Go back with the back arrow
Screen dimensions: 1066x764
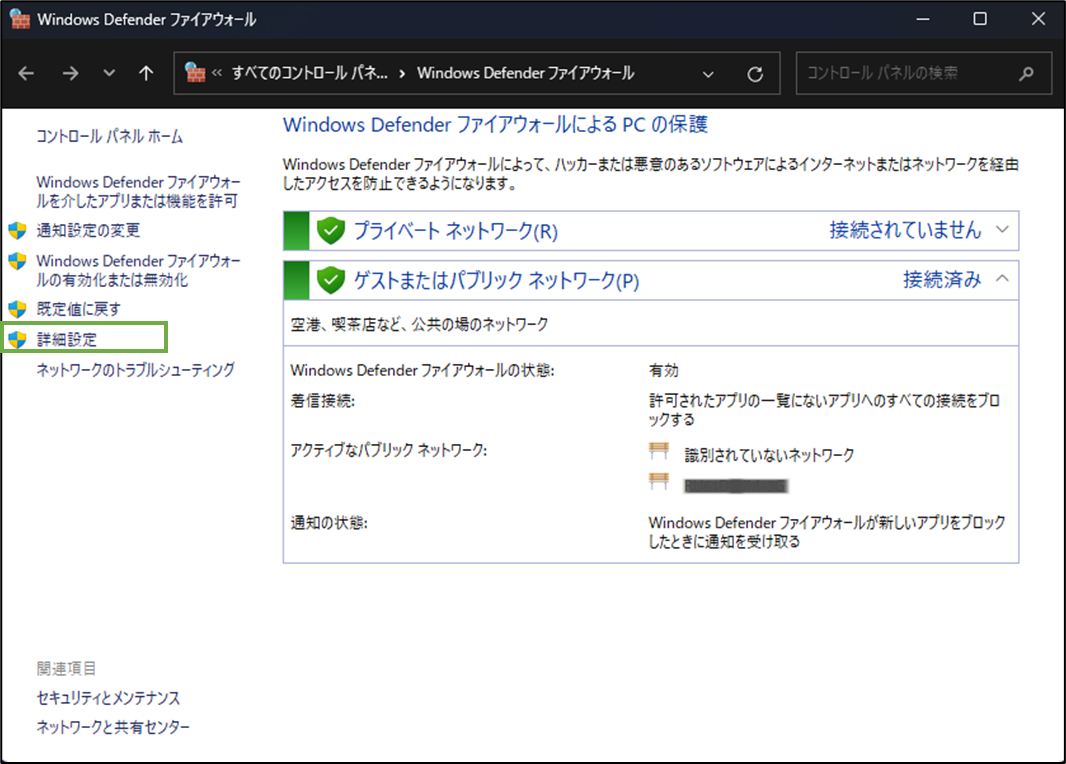point(26,73)
